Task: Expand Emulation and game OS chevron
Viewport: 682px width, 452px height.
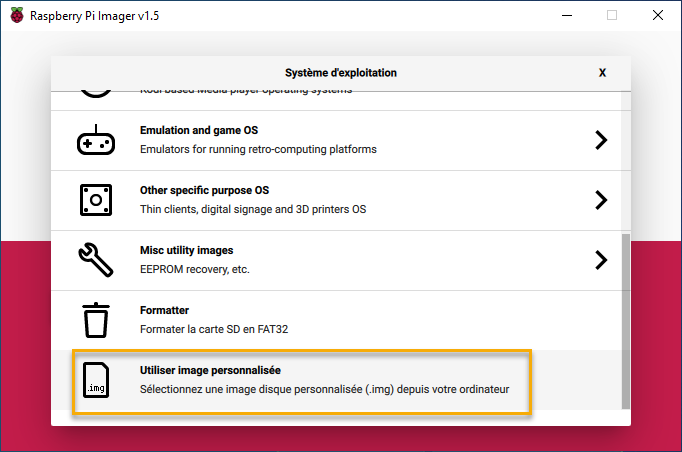Action: coord(601,140)
